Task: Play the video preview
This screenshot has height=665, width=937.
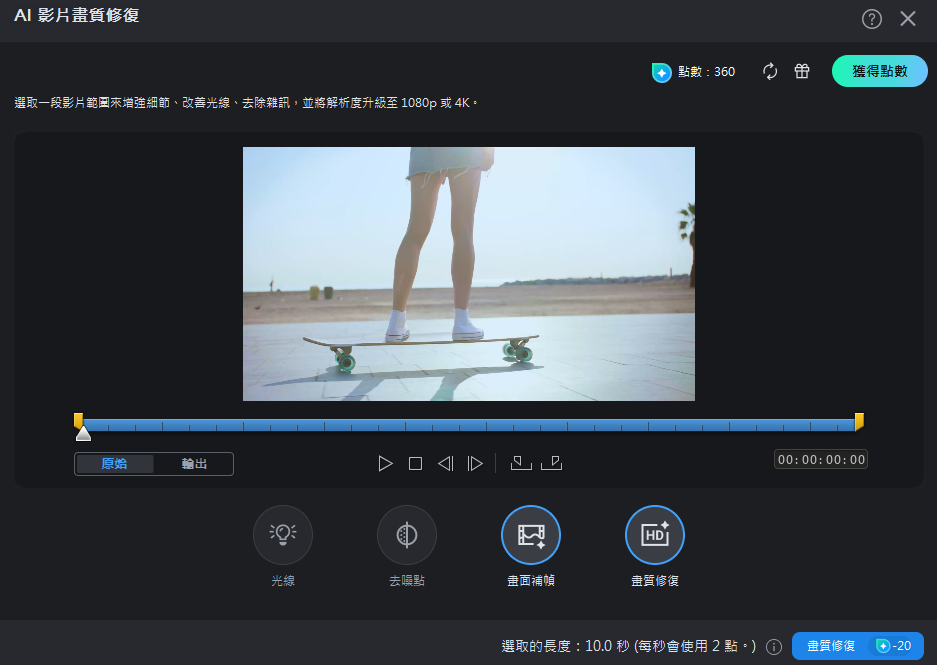Action: click(x=385, y=463)
